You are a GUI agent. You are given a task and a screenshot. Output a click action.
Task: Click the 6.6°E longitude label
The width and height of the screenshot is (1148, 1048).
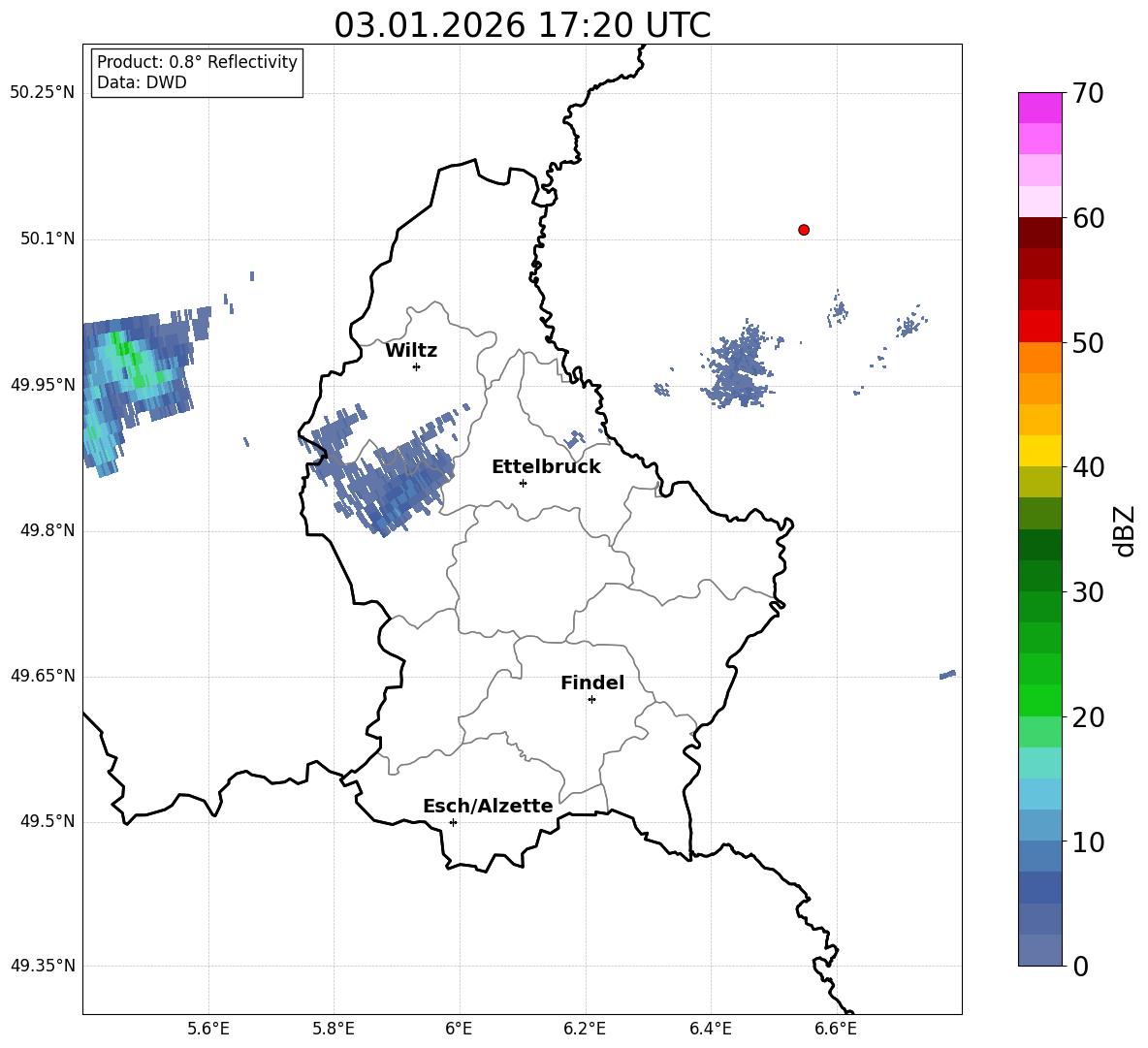(836, 1029)
